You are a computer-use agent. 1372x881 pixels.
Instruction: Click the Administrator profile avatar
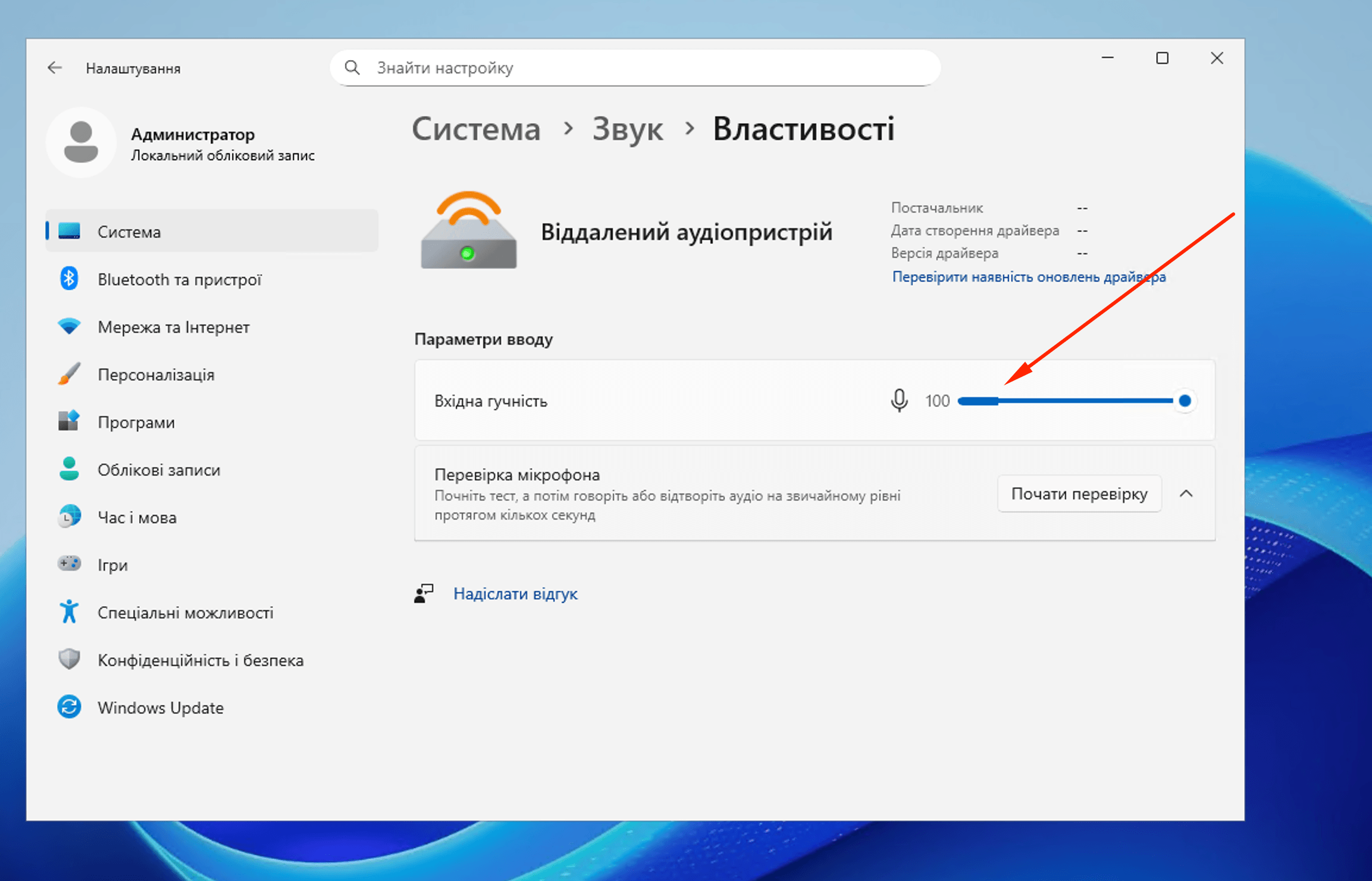pyautogui.click(x=81, y=142)
